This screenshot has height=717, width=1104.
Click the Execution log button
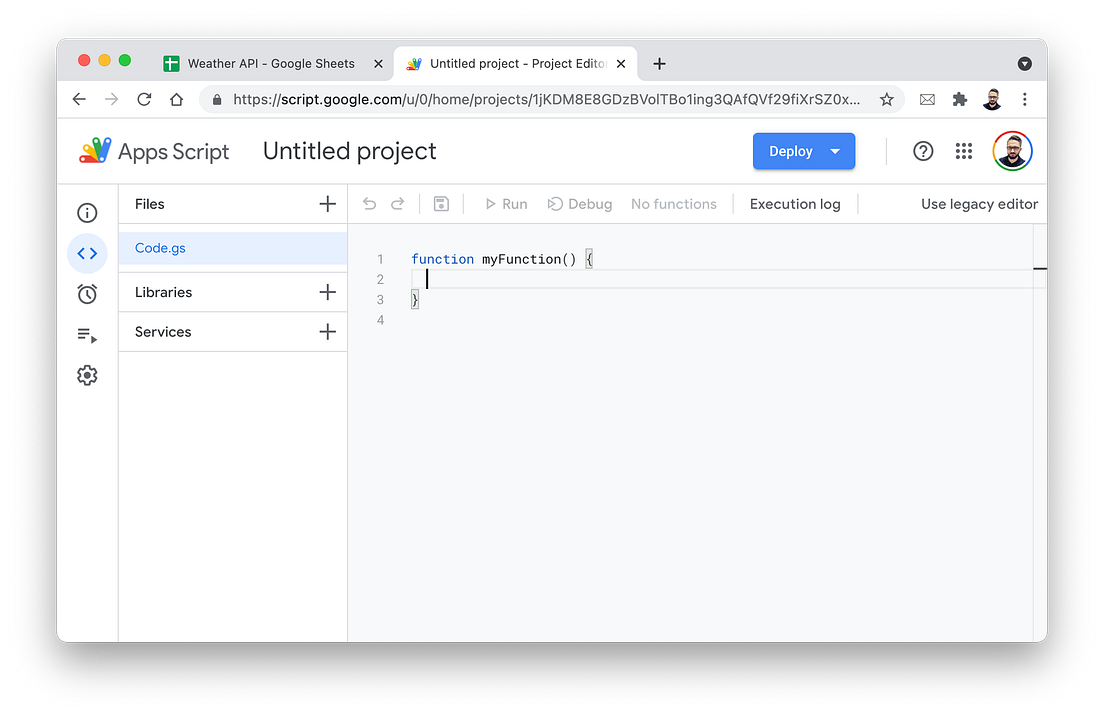795,204
